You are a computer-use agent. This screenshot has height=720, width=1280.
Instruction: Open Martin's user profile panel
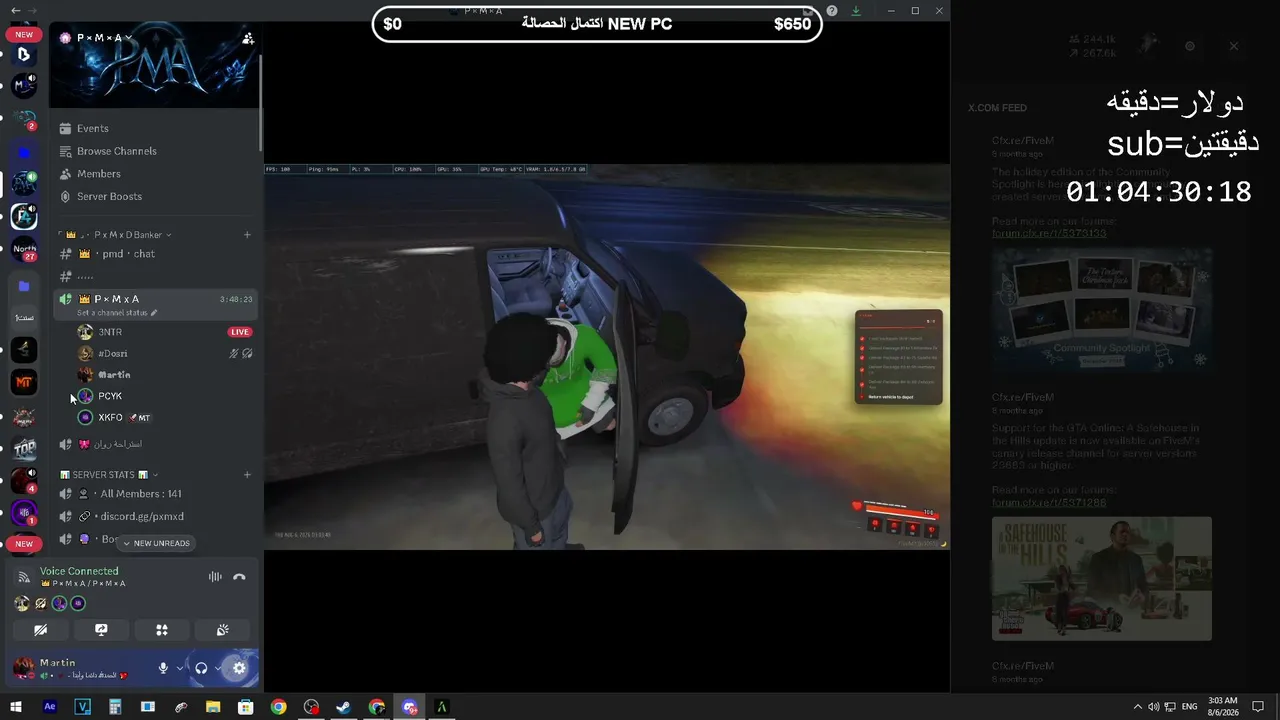coord(70,668)
